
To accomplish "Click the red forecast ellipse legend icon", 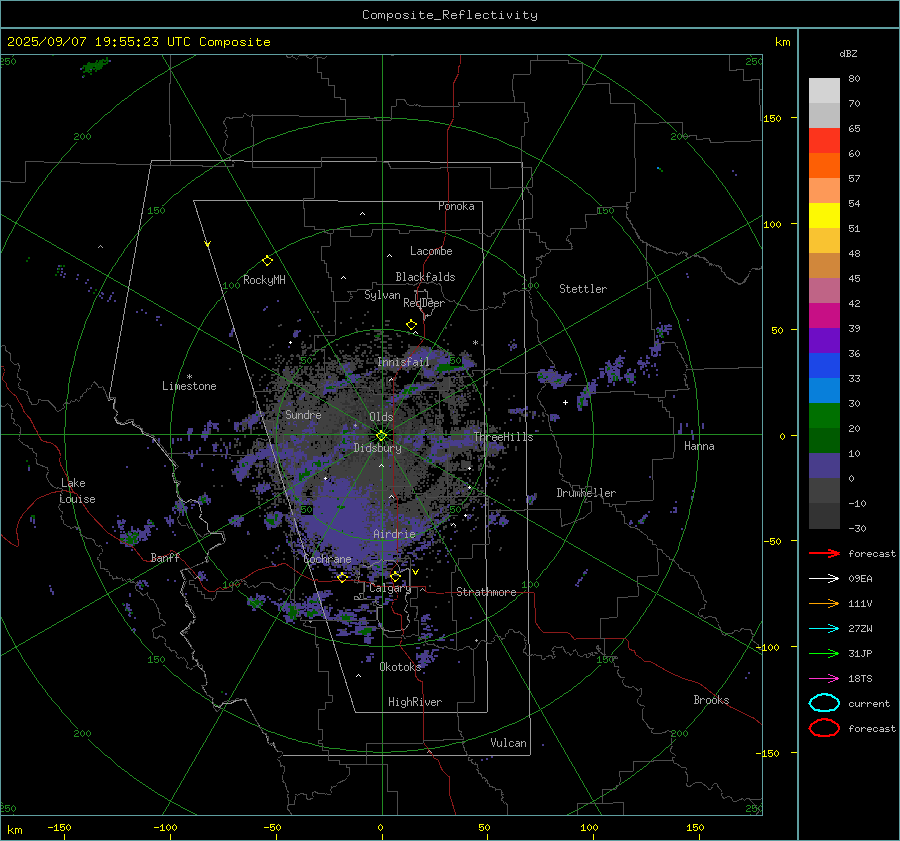I will click(x=824, y=728).
